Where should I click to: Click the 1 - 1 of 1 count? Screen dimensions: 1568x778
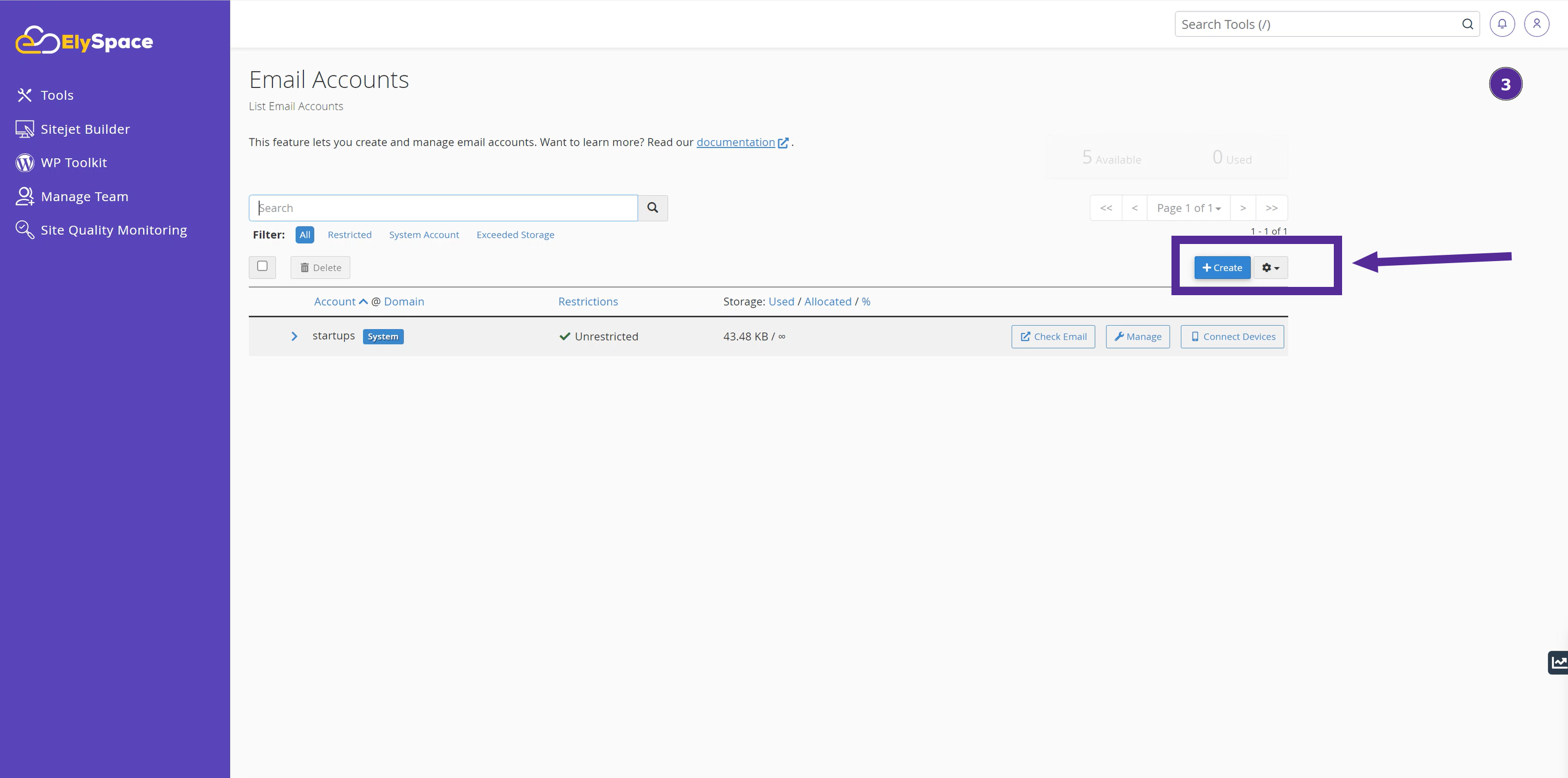pos(1269,231)
